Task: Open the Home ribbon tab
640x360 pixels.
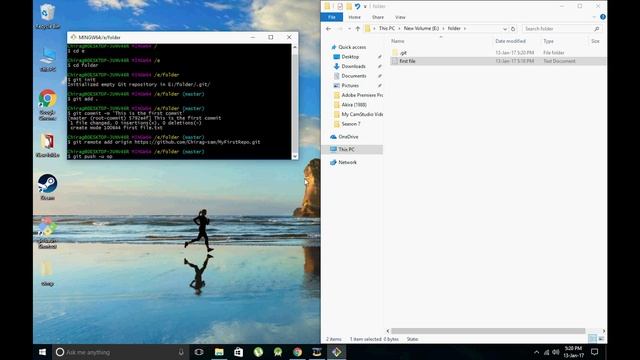Action: tap(354, 17)
